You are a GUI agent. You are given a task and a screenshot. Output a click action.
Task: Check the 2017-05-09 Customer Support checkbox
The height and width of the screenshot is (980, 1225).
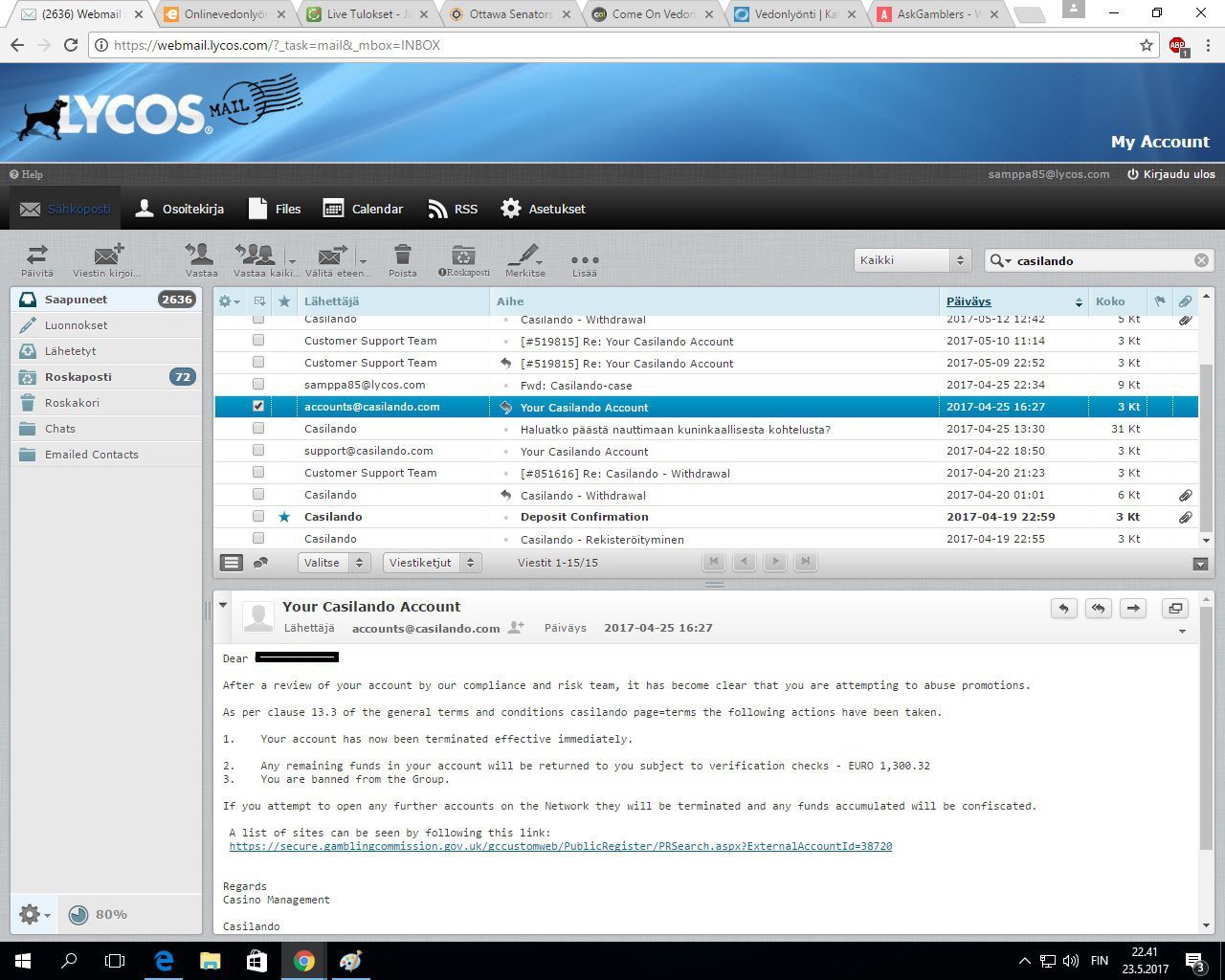258,363
